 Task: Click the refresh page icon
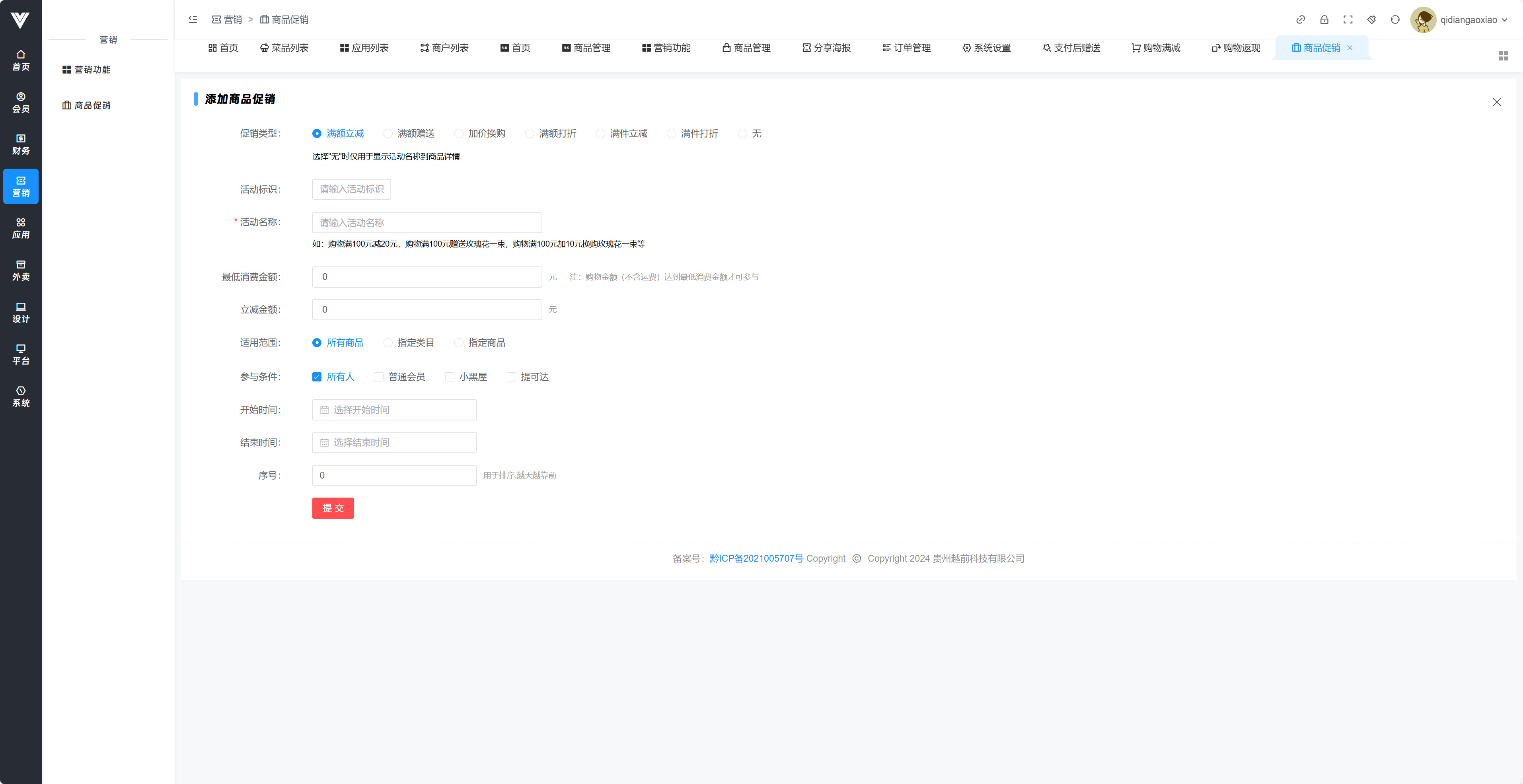pos(1395,19)
